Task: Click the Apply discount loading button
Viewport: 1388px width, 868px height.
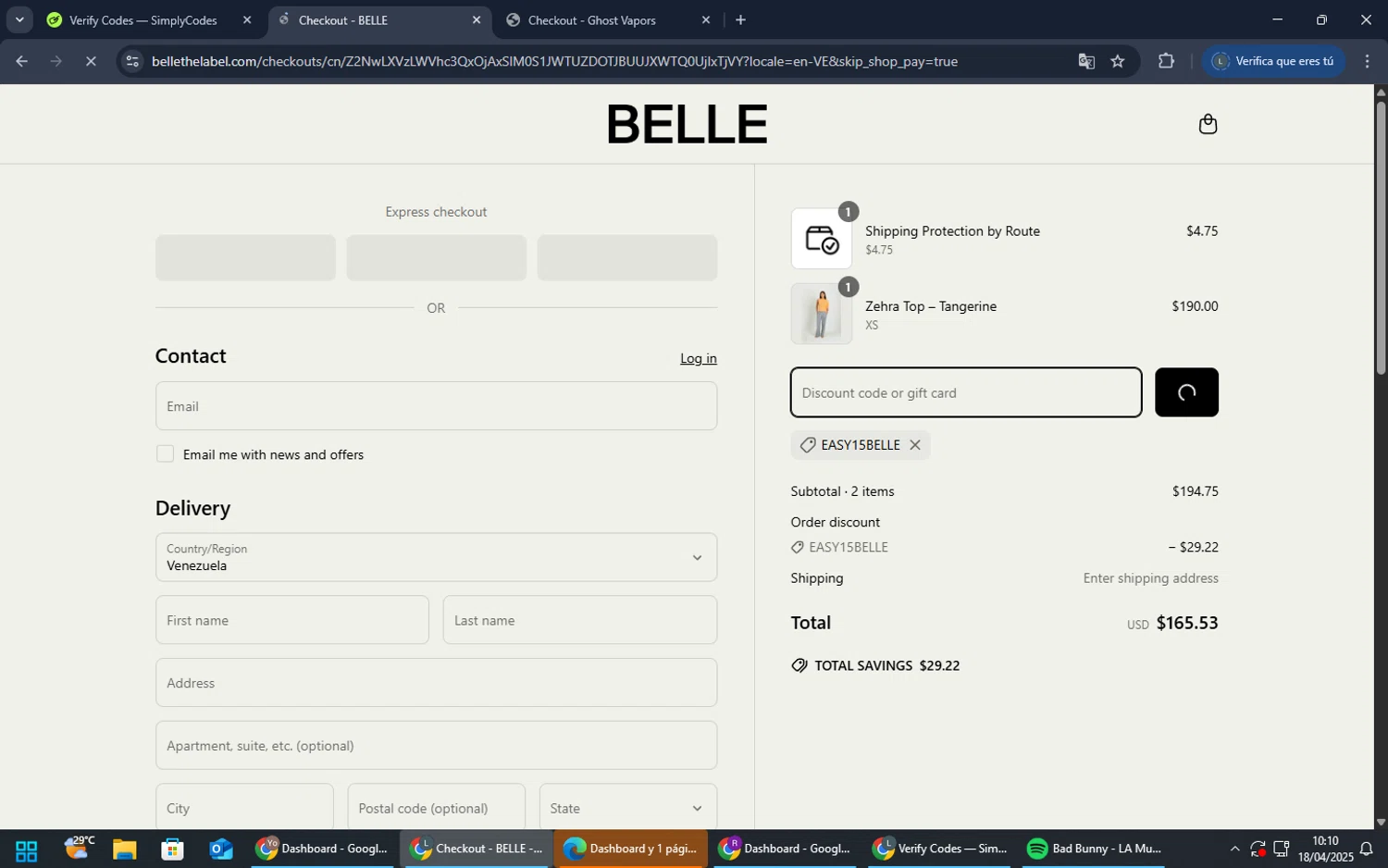Action: click(1186, 392)
